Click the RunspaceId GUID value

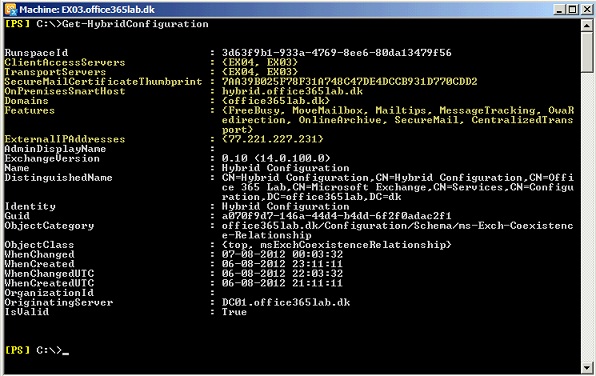(x=337, y=52)
